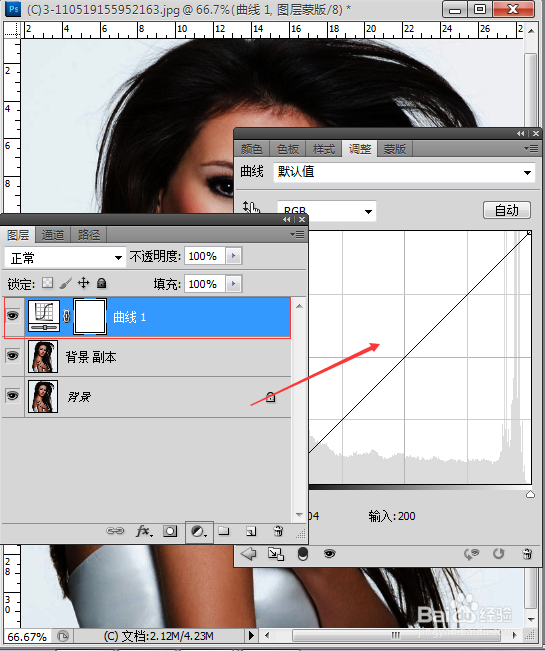
Task: Click the layer style fx icon
Action: click(x=144, y=531)
